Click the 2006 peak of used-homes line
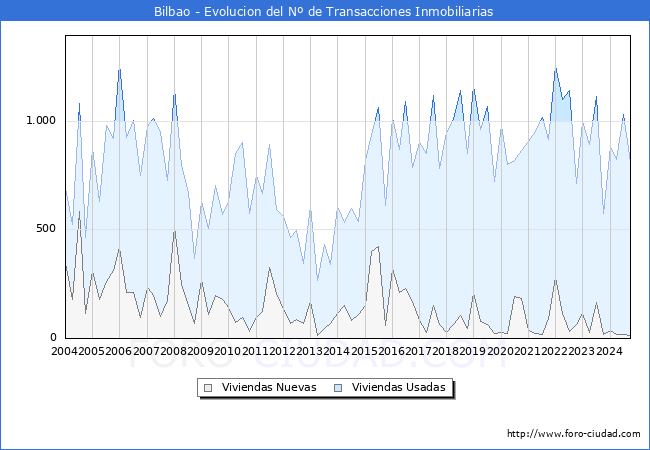The width and height of the screenshot is (650, 450). tap(119, 69)
